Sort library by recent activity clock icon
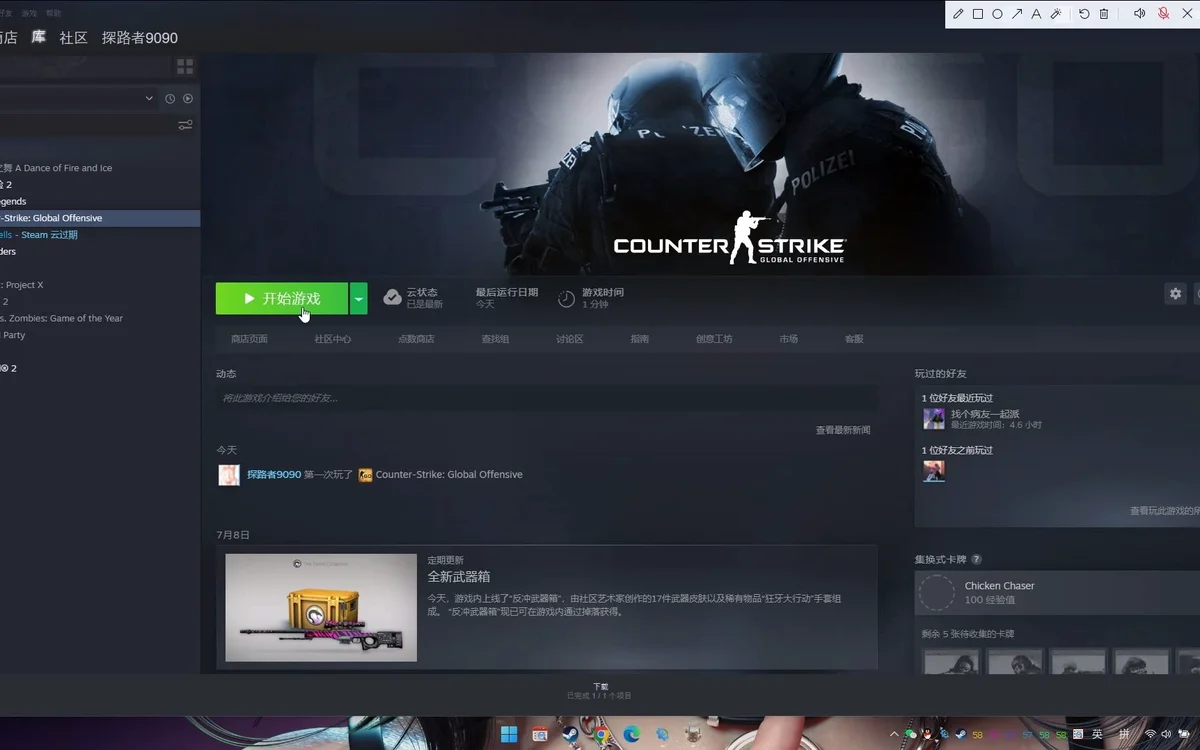This screenshot has height=750, width=1200. pyautogui.click(x=170, y=98)
